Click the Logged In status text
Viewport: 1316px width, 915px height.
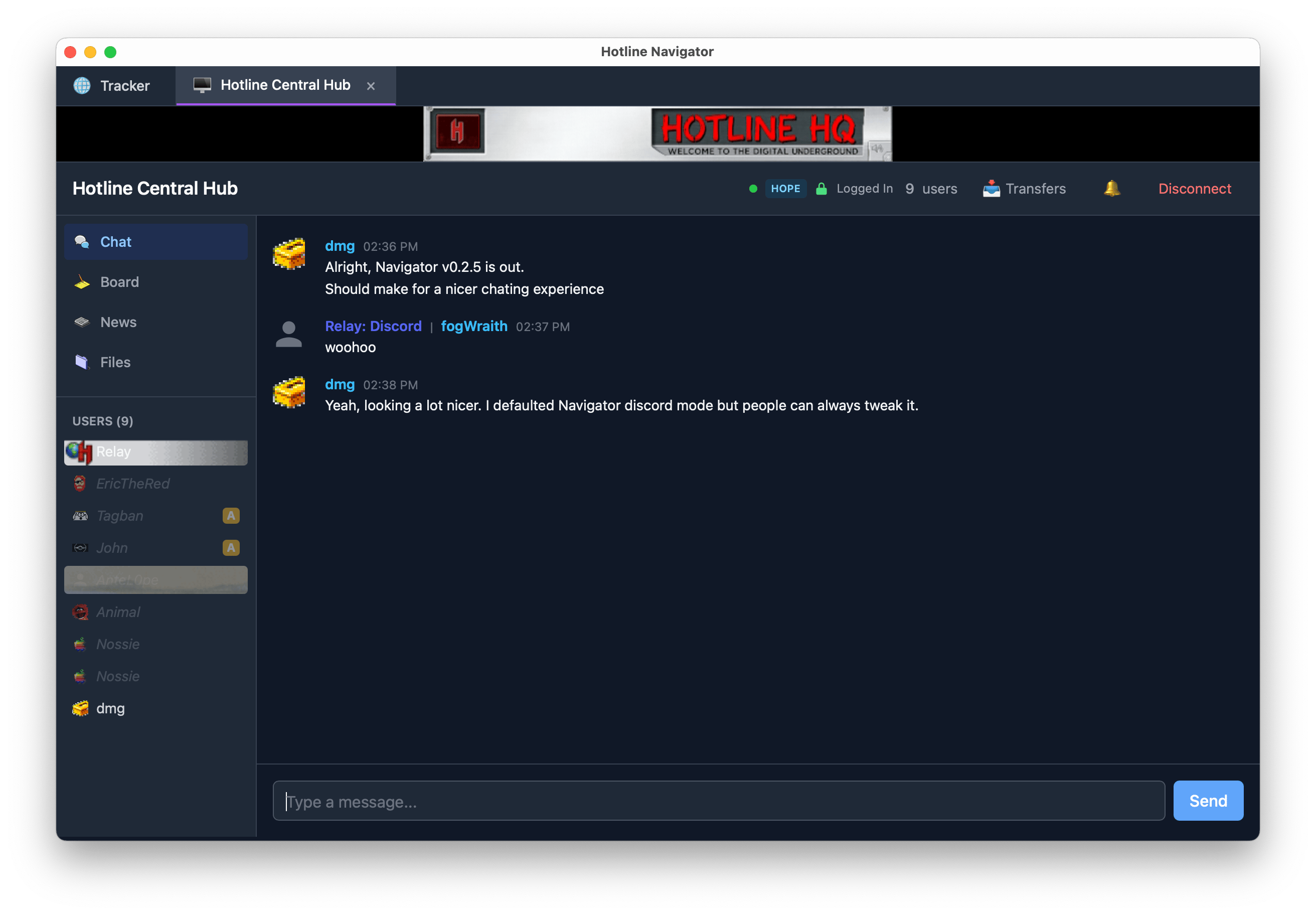(864, 189)
